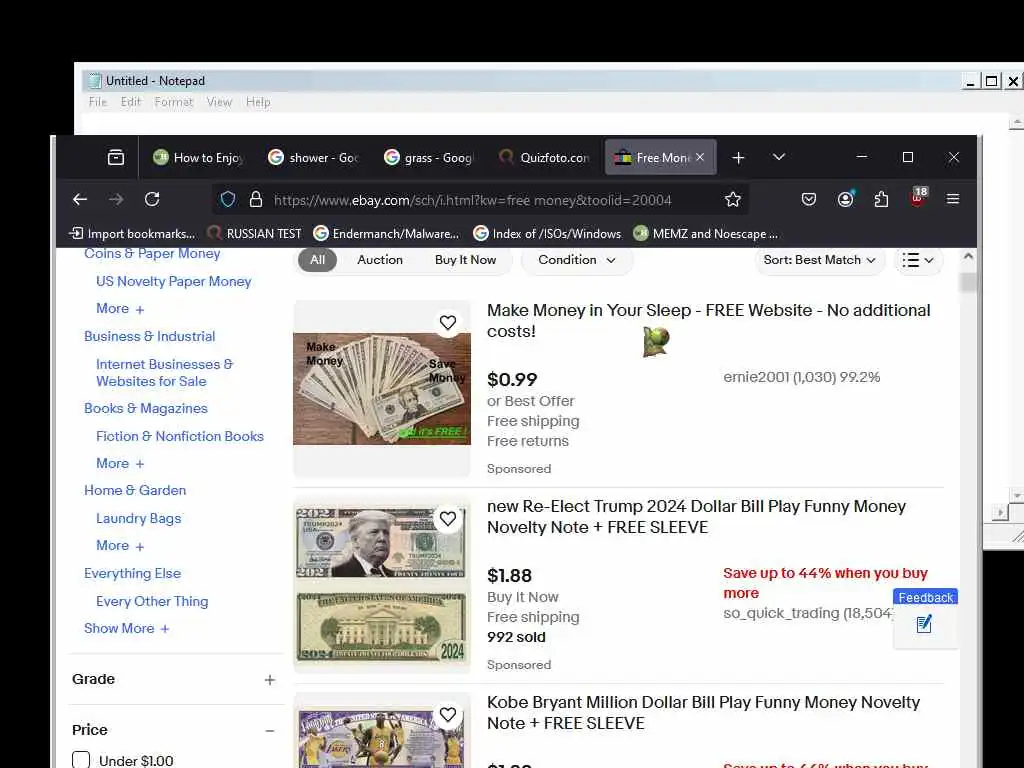Screen dimensions: 1024x768
Task: Open the Coins & Paper Money category
Action: [x=152, y=253]
